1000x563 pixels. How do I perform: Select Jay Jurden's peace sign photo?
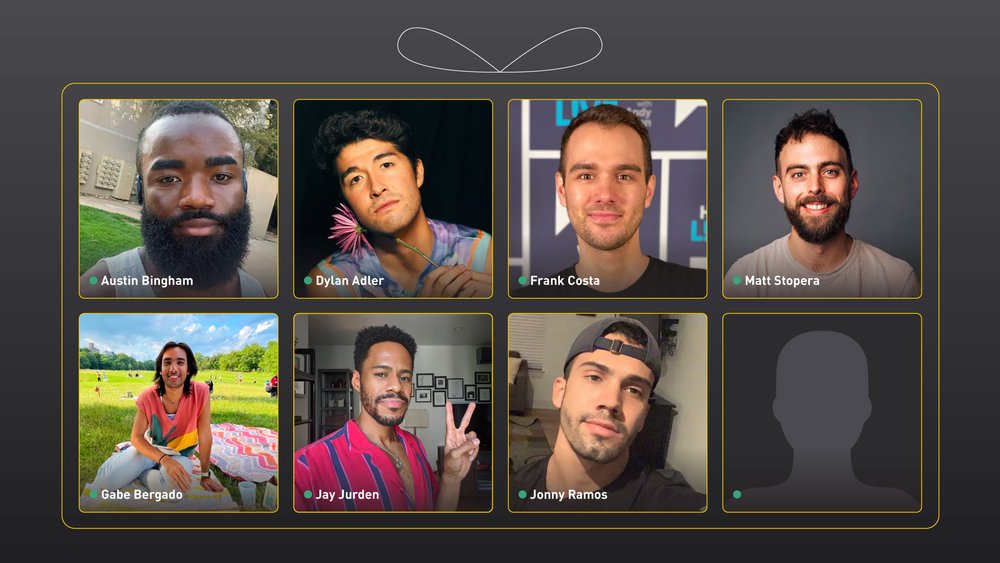point(393,413)
